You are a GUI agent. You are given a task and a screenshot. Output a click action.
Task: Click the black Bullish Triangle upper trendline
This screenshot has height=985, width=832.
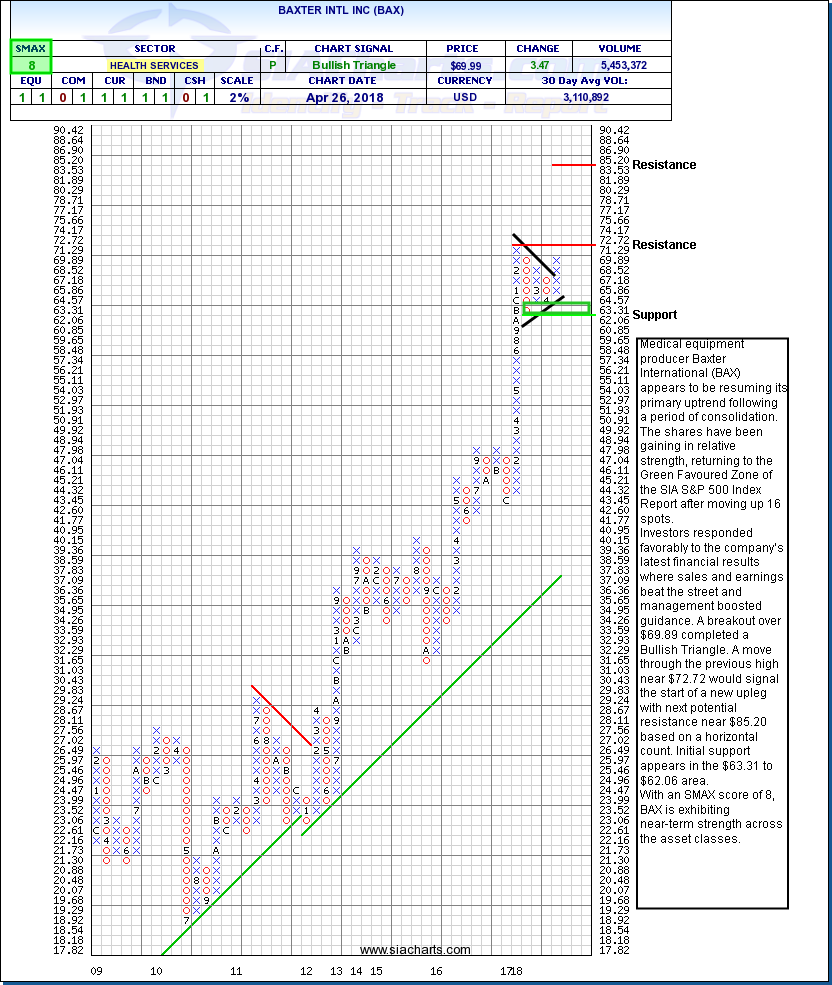(533, 256)
